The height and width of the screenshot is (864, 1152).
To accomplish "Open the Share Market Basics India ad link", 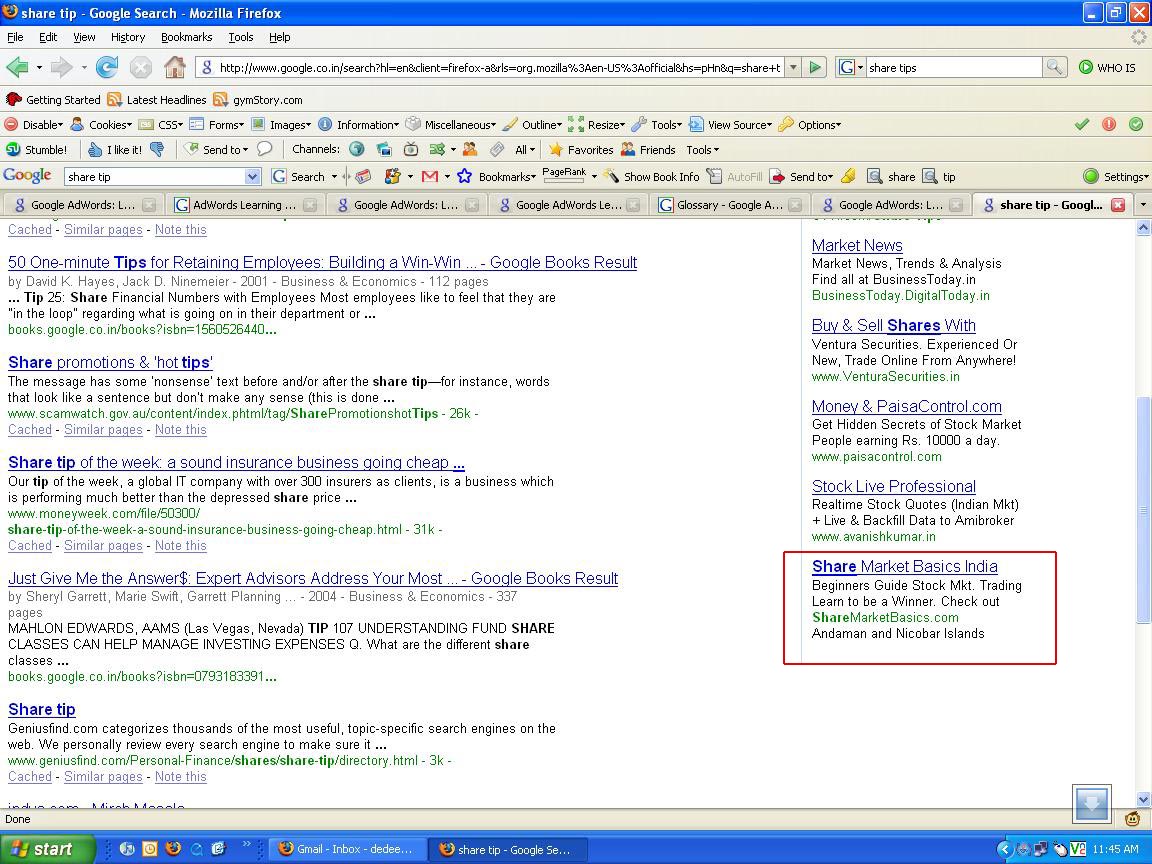I will [904, 566].
